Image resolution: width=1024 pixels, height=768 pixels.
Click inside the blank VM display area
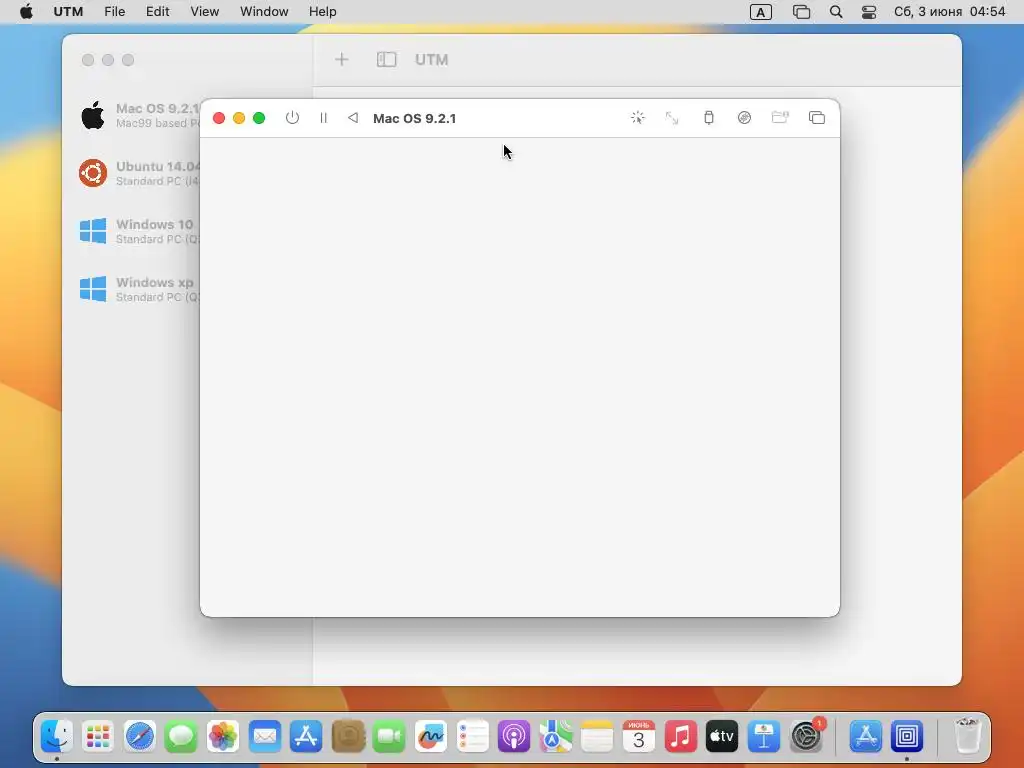point(520,377)
